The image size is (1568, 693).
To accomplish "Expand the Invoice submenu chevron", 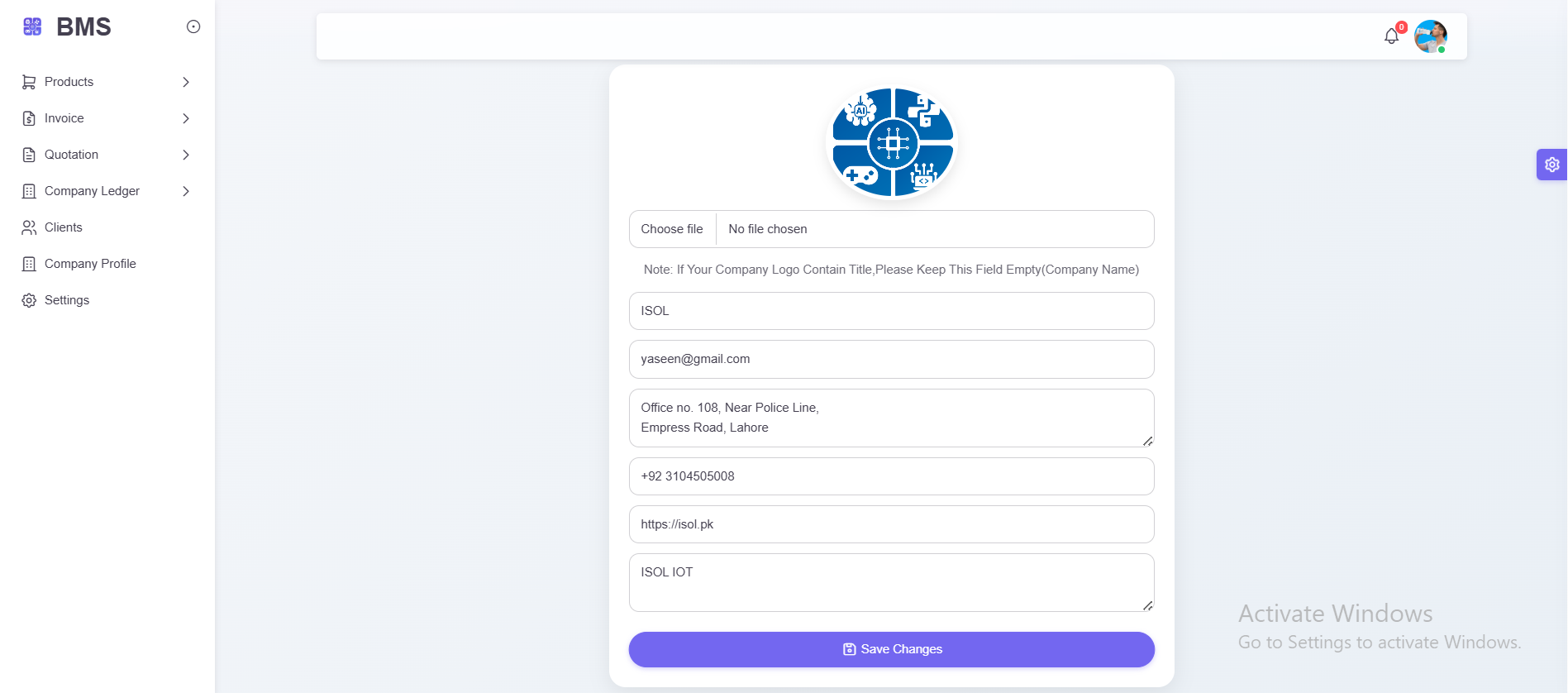I will tap(186, 118).
